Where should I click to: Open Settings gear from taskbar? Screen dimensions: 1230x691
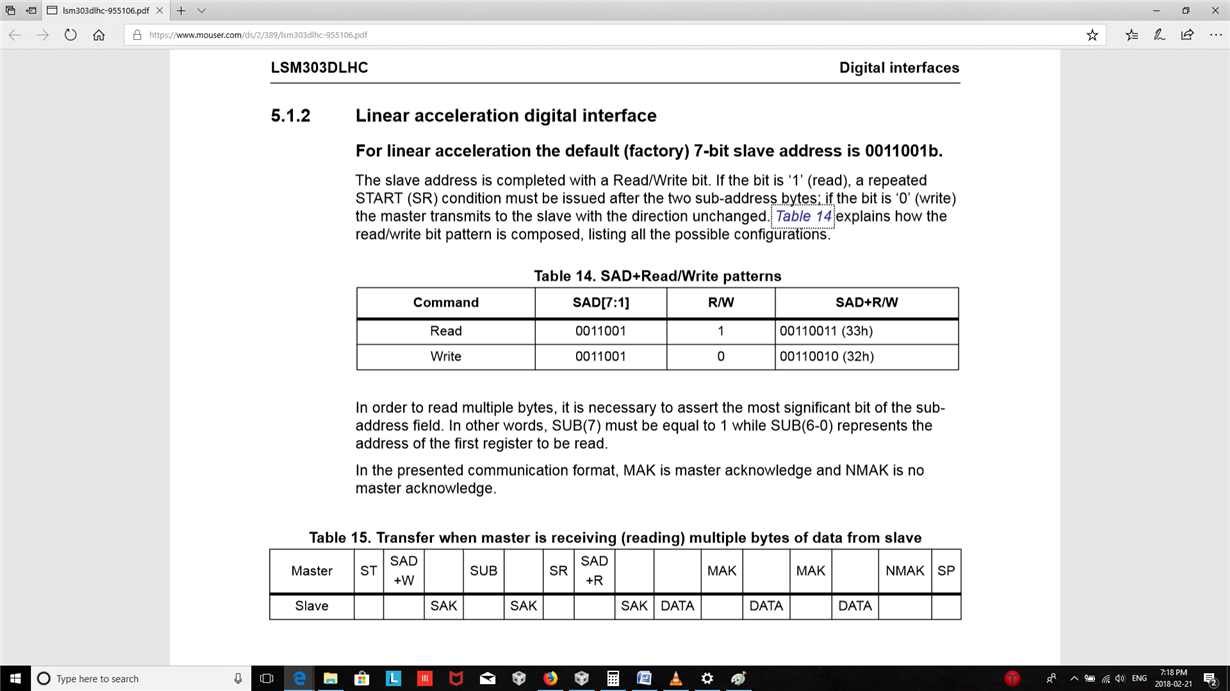tap(707, 678)
